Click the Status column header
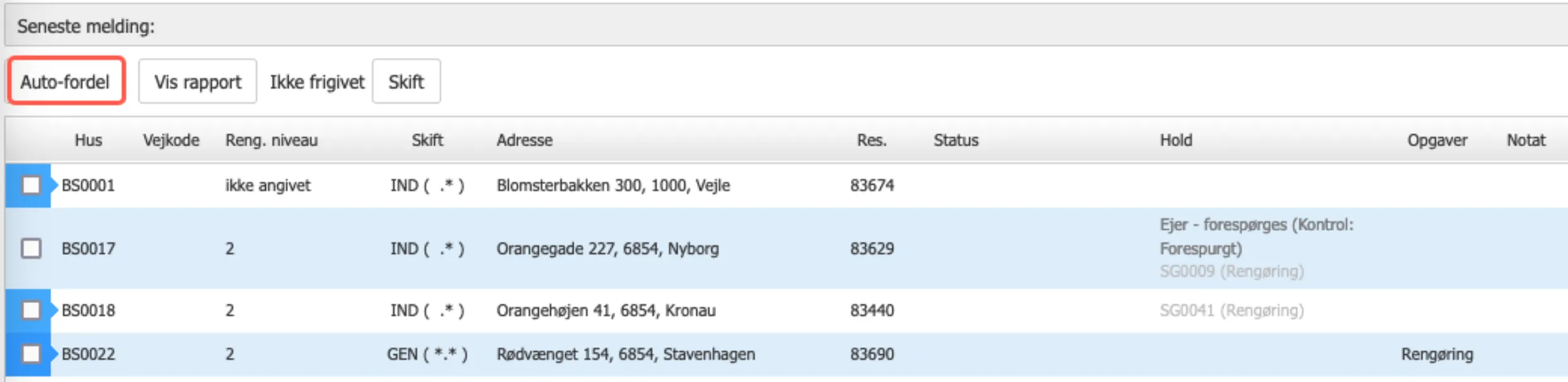Screen dimensions: 1568x382 coord(955,140)
